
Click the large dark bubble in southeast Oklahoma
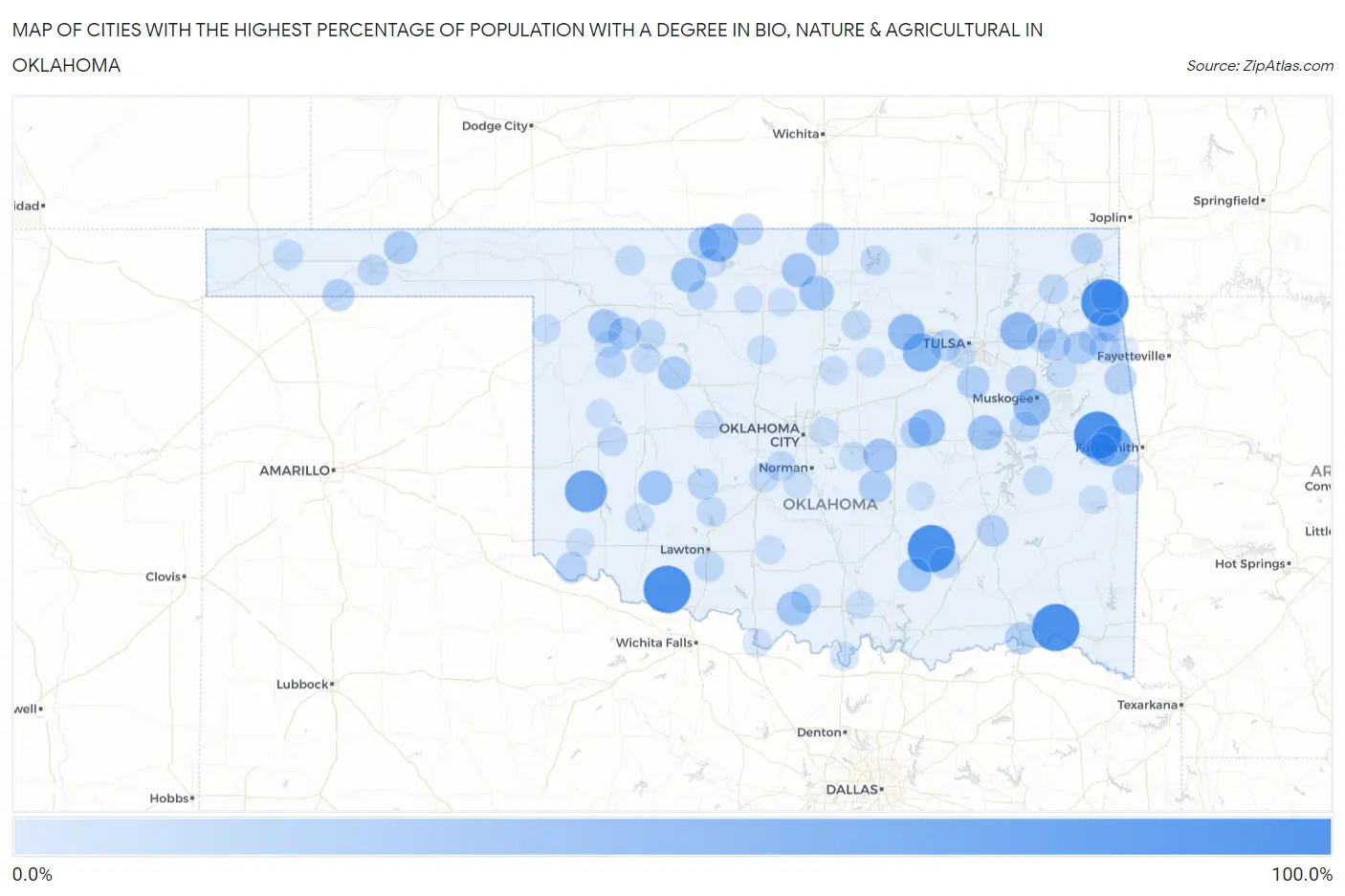1055,627
